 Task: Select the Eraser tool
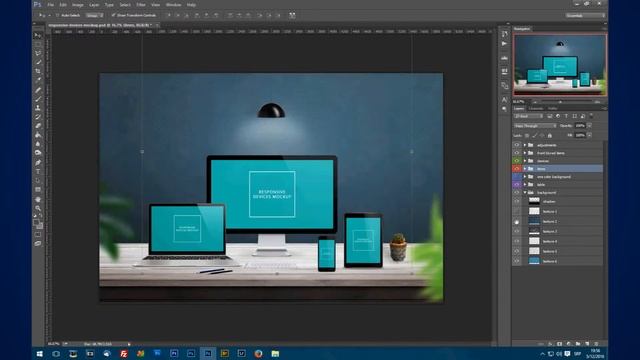38,125
